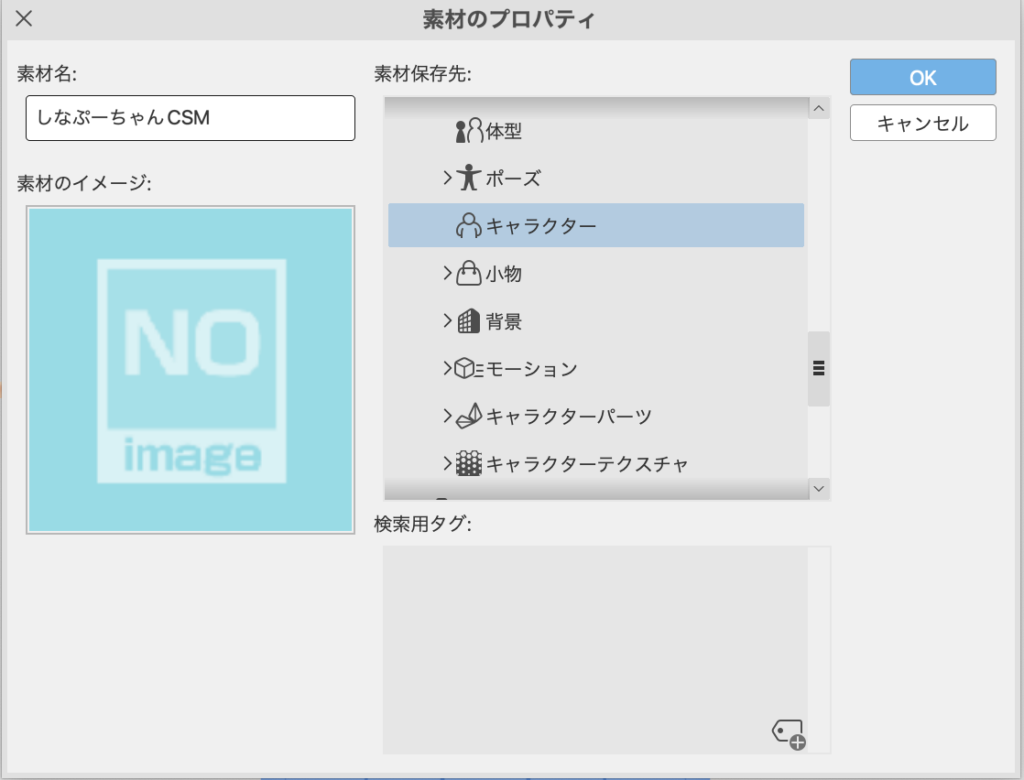Click the キャラクター character icon

click(468, 225)
